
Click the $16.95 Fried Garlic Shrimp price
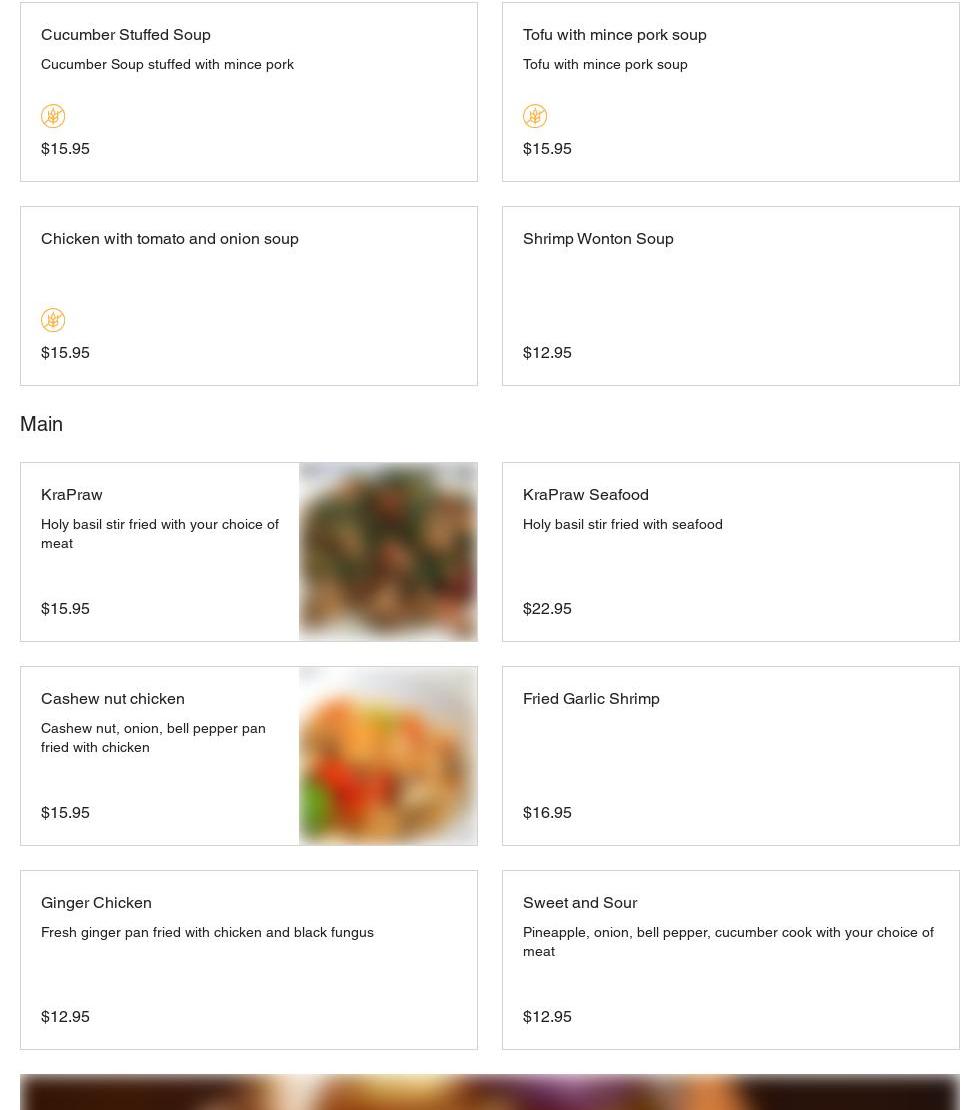pyautogui.click(x=547, y=812)
